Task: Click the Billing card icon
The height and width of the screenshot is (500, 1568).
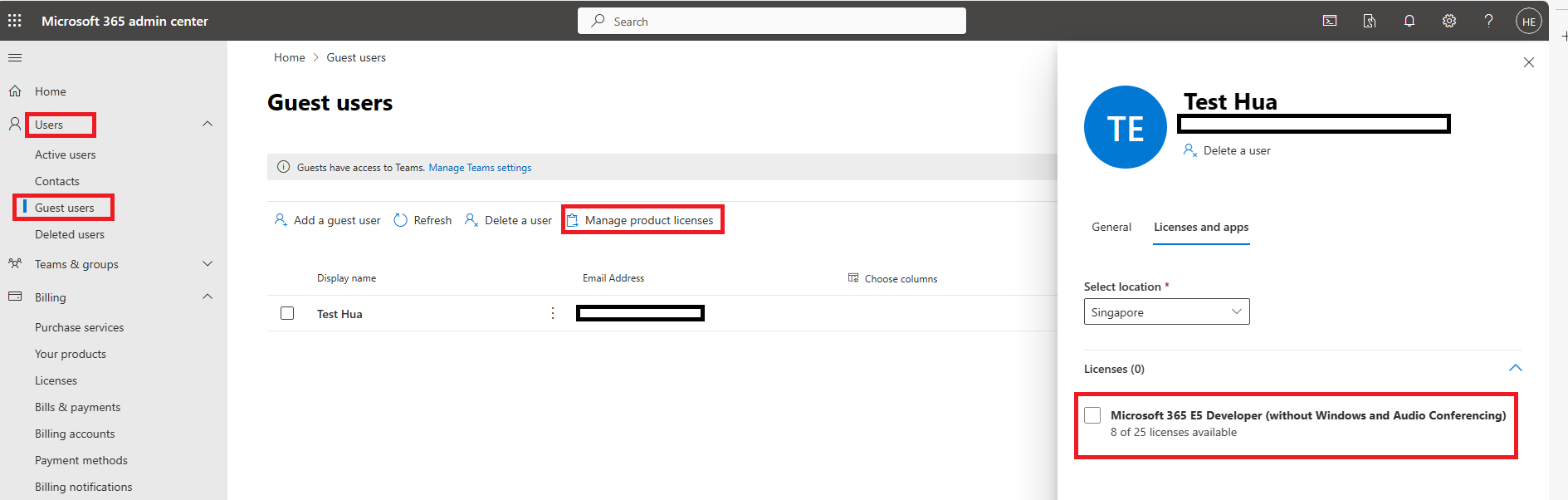Action: point(15,297)
